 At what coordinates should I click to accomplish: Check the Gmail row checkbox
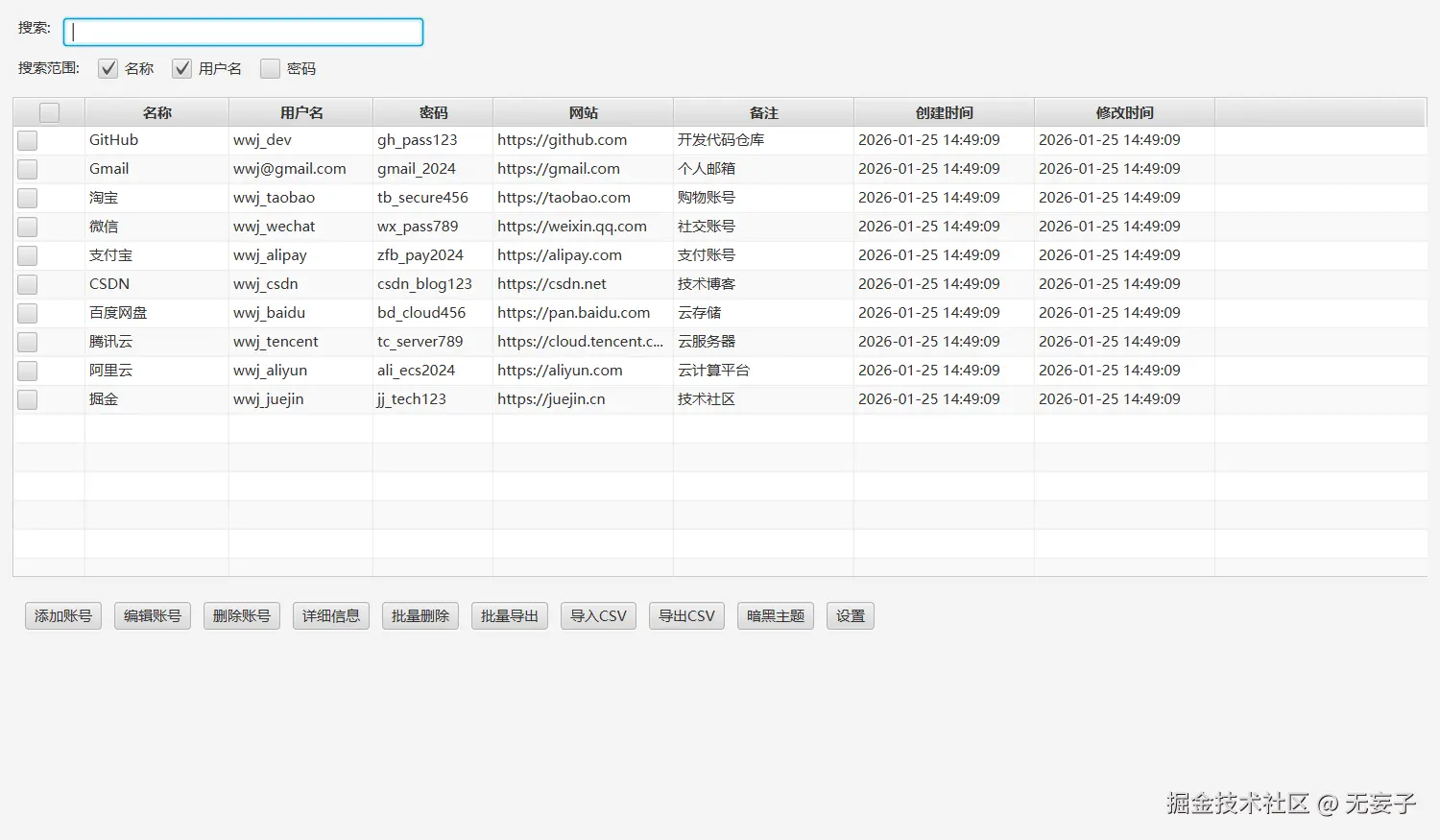(27, 169)
